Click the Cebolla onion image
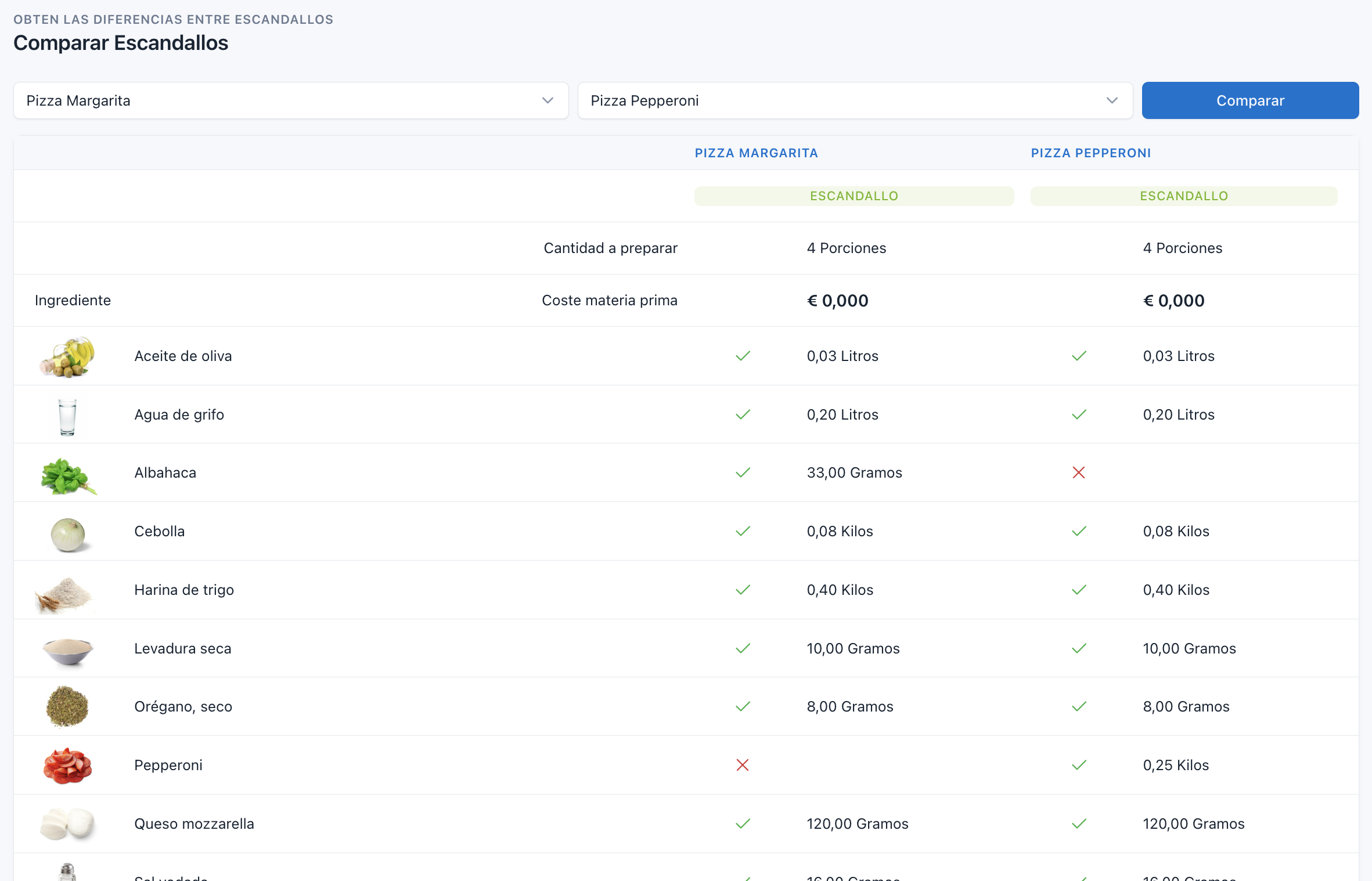Image resolution: width=1372 pixels, height=881 pixels. click(69, 535)
